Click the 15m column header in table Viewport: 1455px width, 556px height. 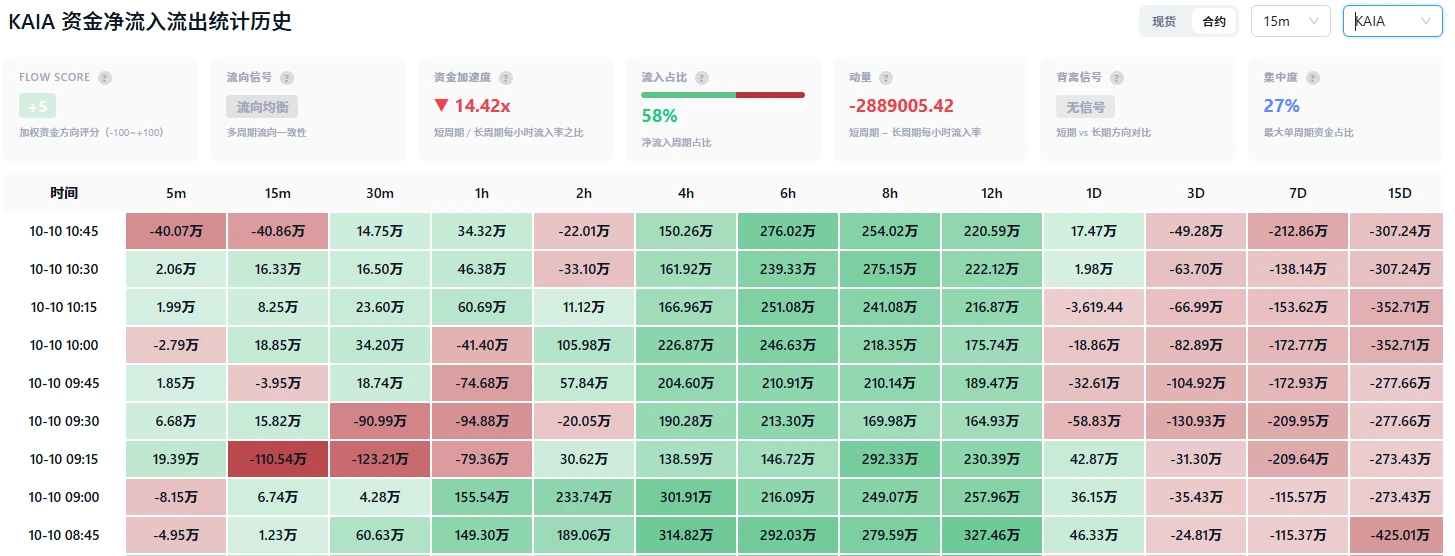(x=278, y=193)
